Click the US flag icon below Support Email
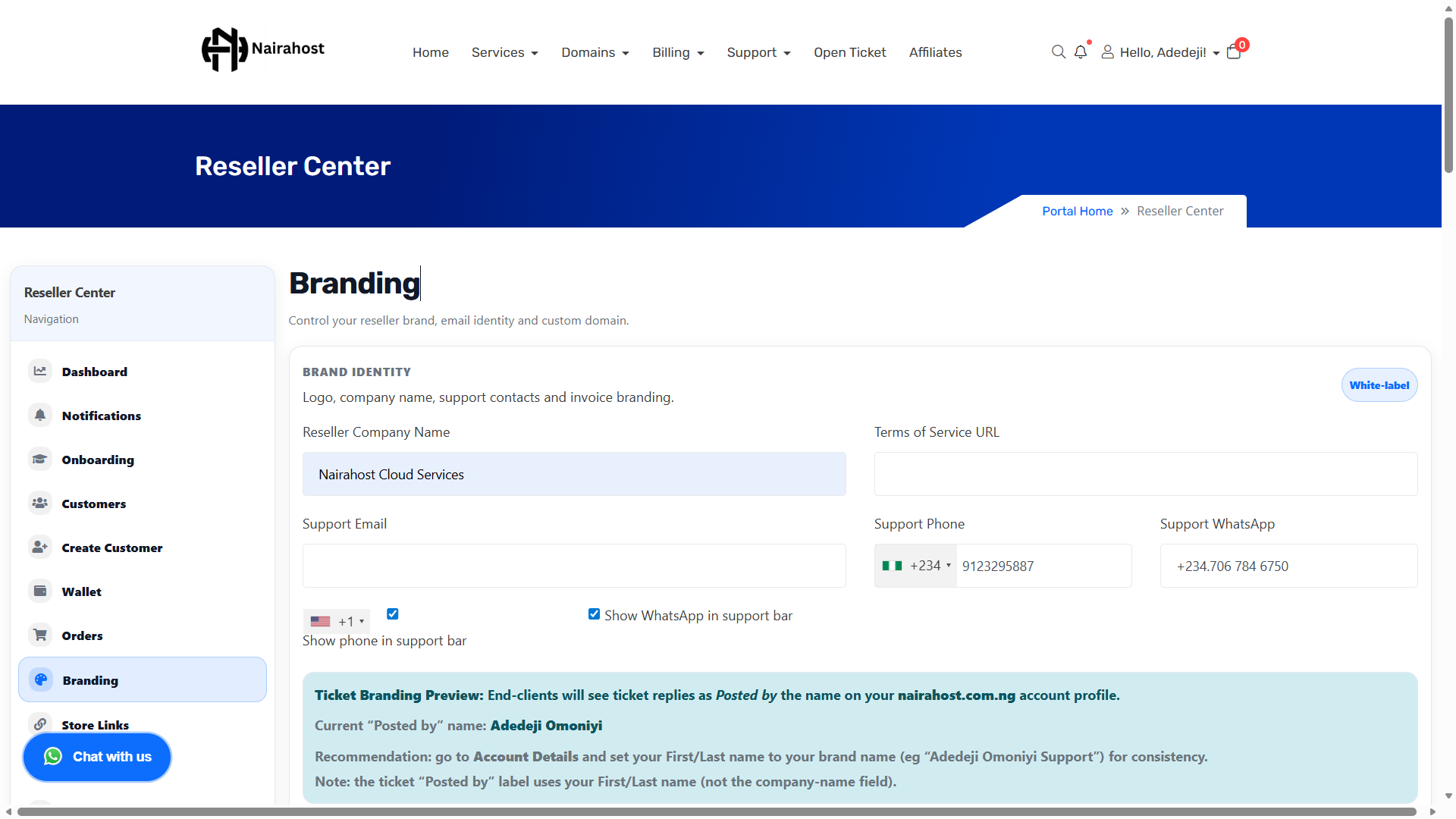The image size is (1456, 819). 320,621
